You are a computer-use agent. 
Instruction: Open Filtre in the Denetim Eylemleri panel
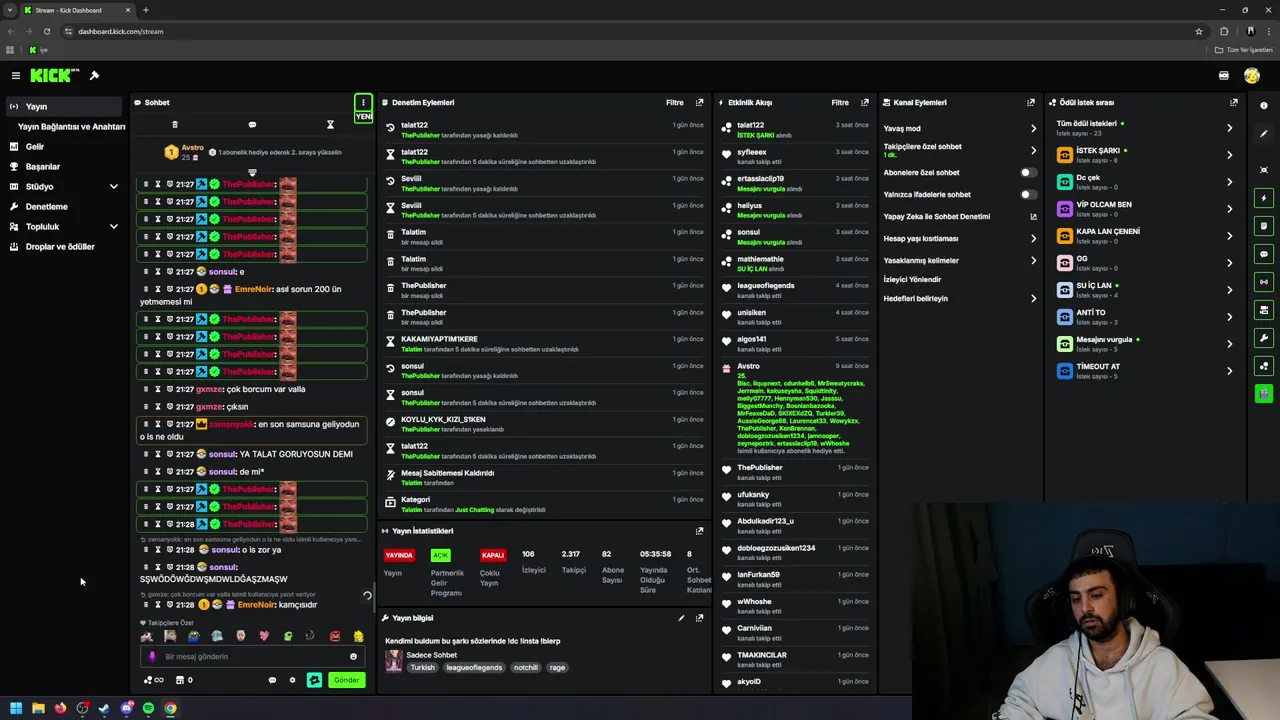click(675, 102)
